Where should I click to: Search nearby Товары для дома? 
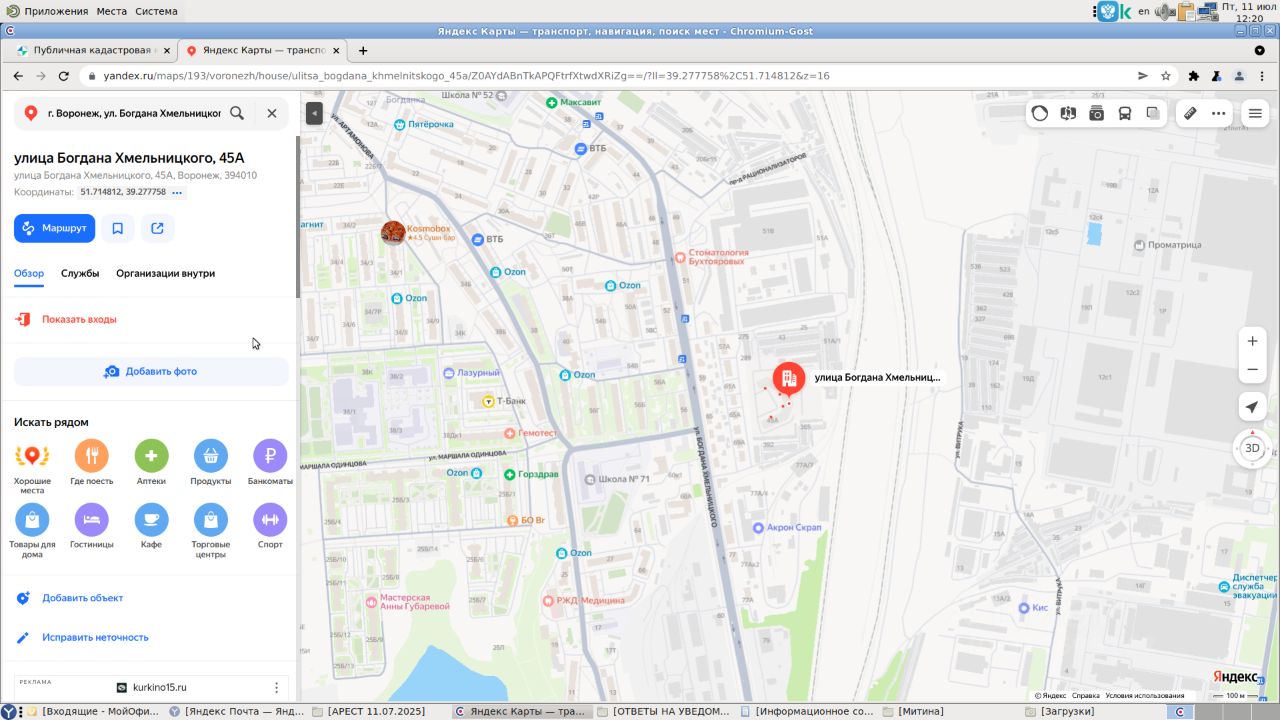pyautogui.click(x=32, y=520)
